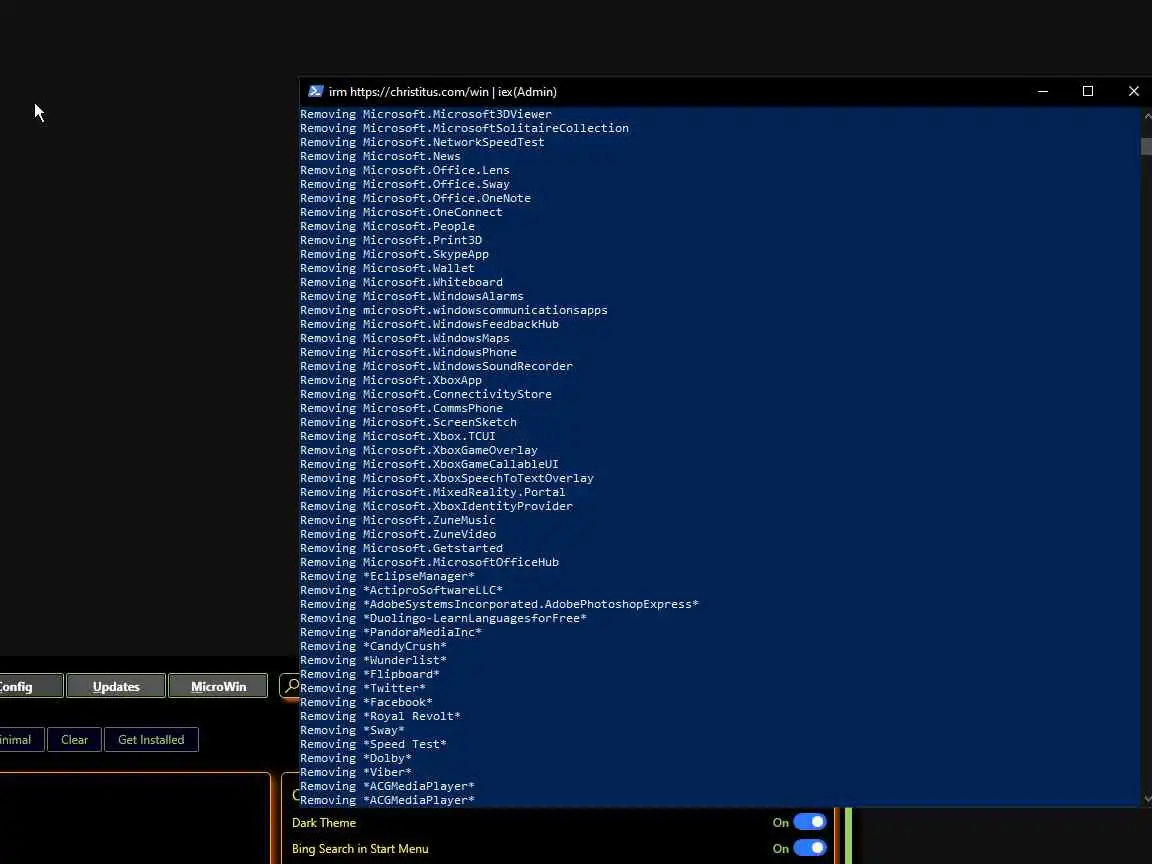Click the 'Removing Microsoft.Office.Sway' line
Screen dimensions: 1152x864
click(x=405, y=184)
